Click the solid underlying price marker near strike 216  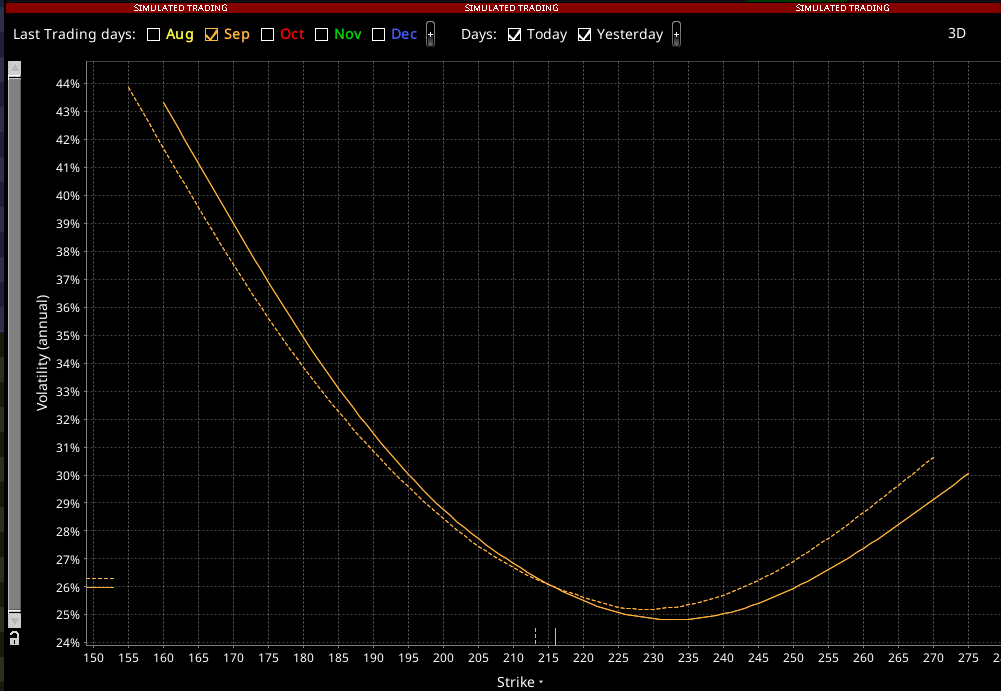(x=555, y=636)
